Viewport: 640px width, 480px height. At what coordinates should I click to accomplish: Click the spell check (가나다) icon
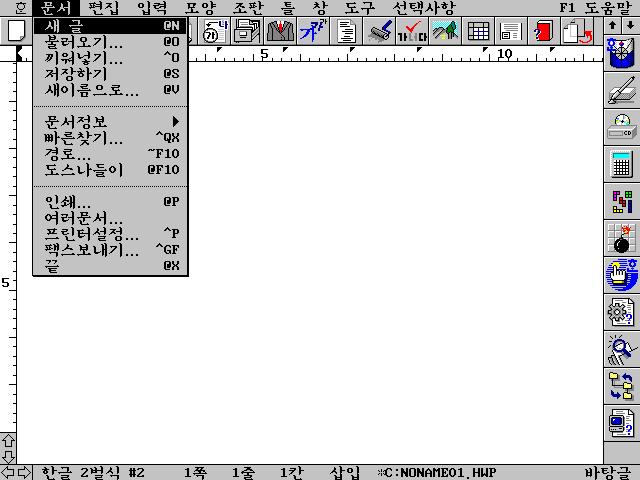(x=412, y=31)
